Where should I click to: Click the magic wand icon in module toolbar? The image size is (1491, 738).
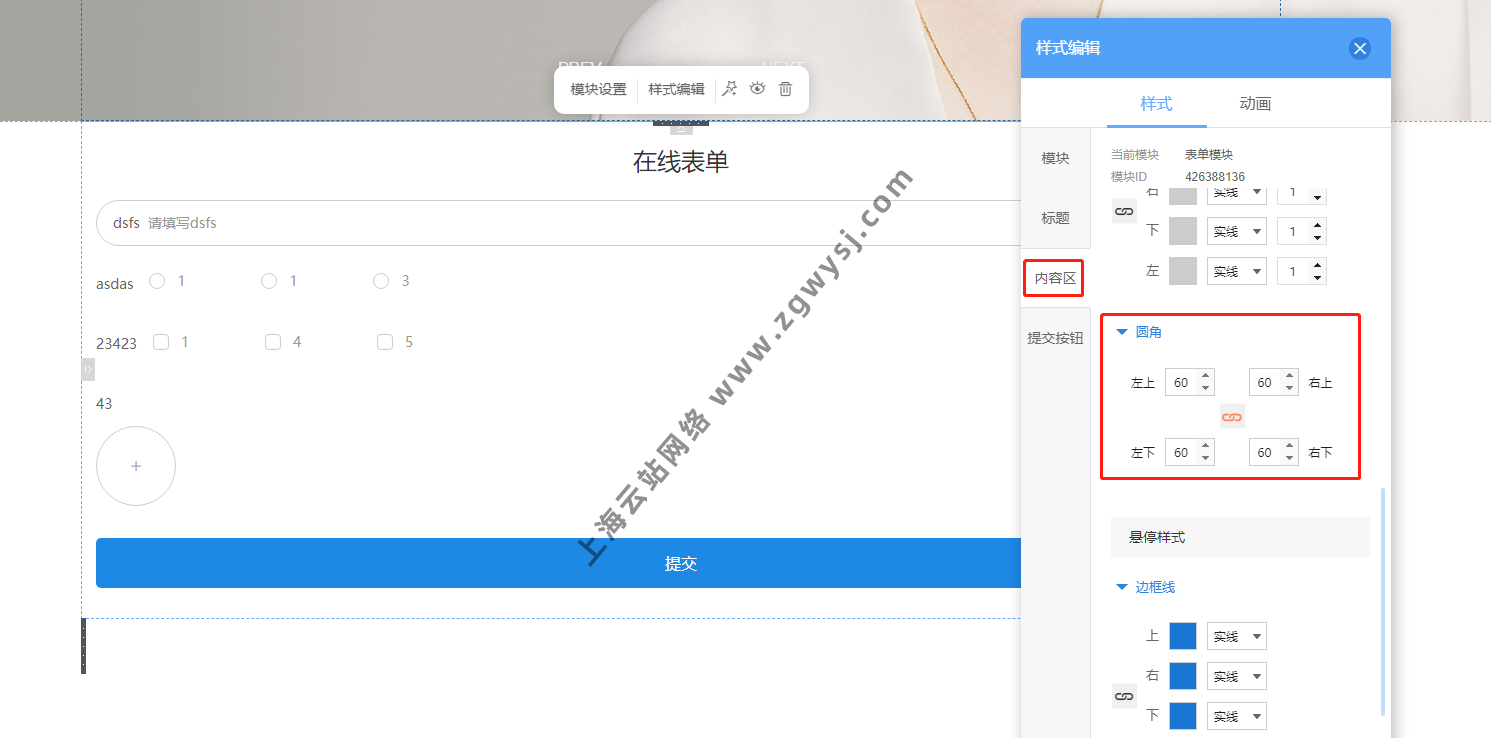pyautogui.click(x=730, y=89)
